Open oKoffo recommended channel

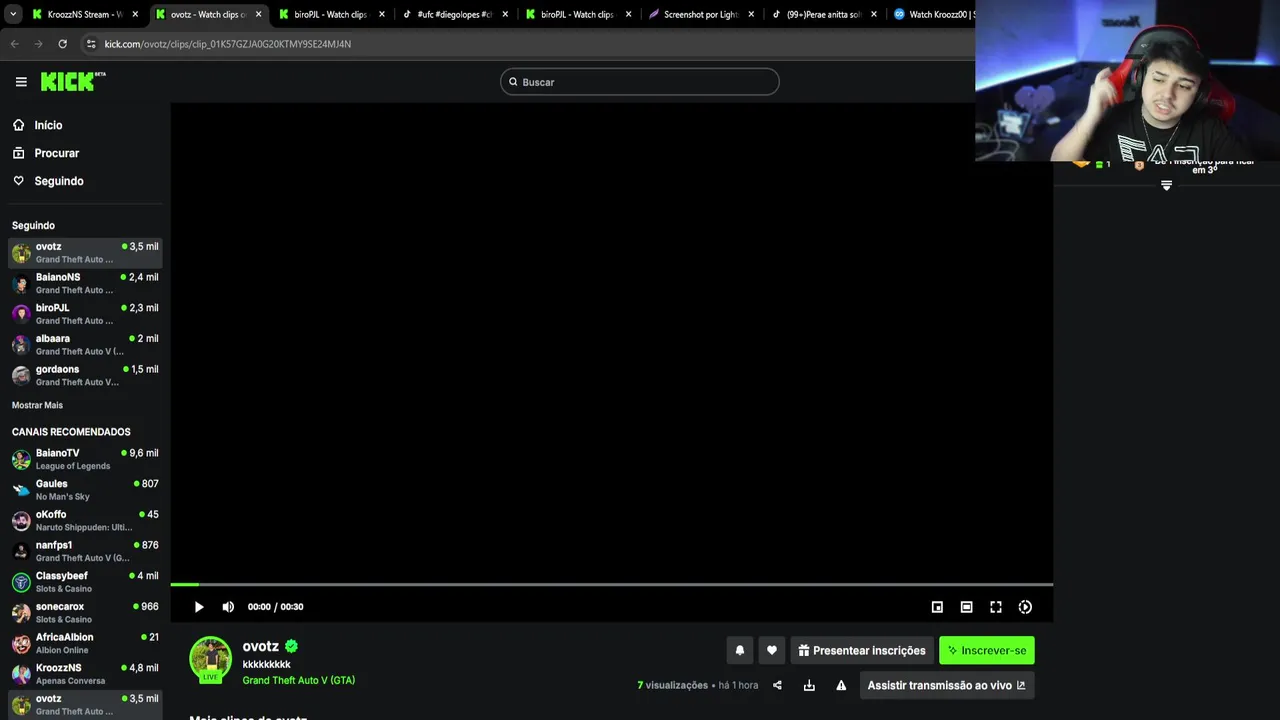click(85, 520)
